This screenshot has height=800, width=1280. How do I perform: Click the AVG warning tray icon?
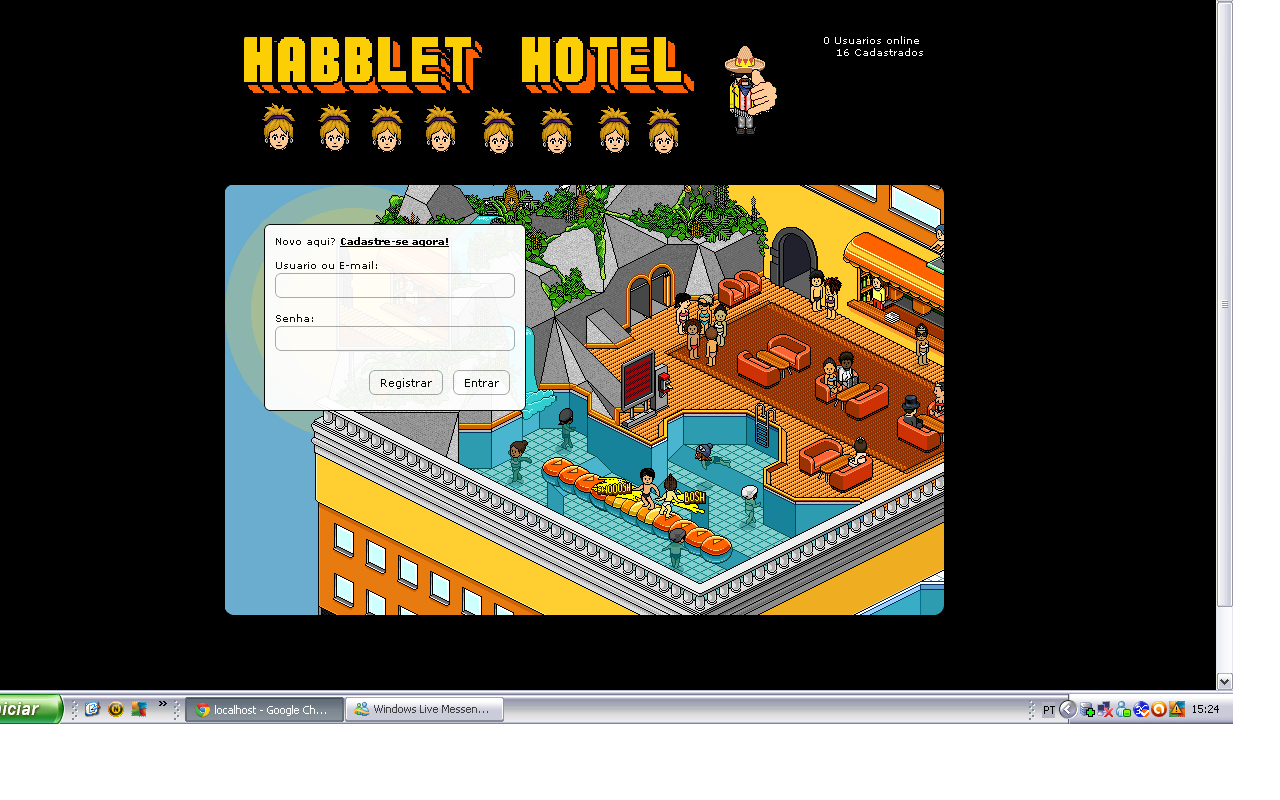[1177, 710]
